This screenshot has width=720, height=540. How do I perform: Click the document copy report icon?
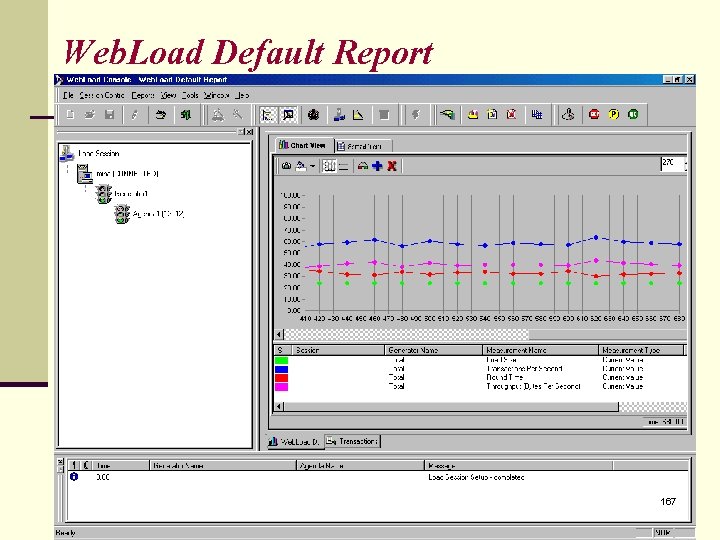(x=492, y=114)
